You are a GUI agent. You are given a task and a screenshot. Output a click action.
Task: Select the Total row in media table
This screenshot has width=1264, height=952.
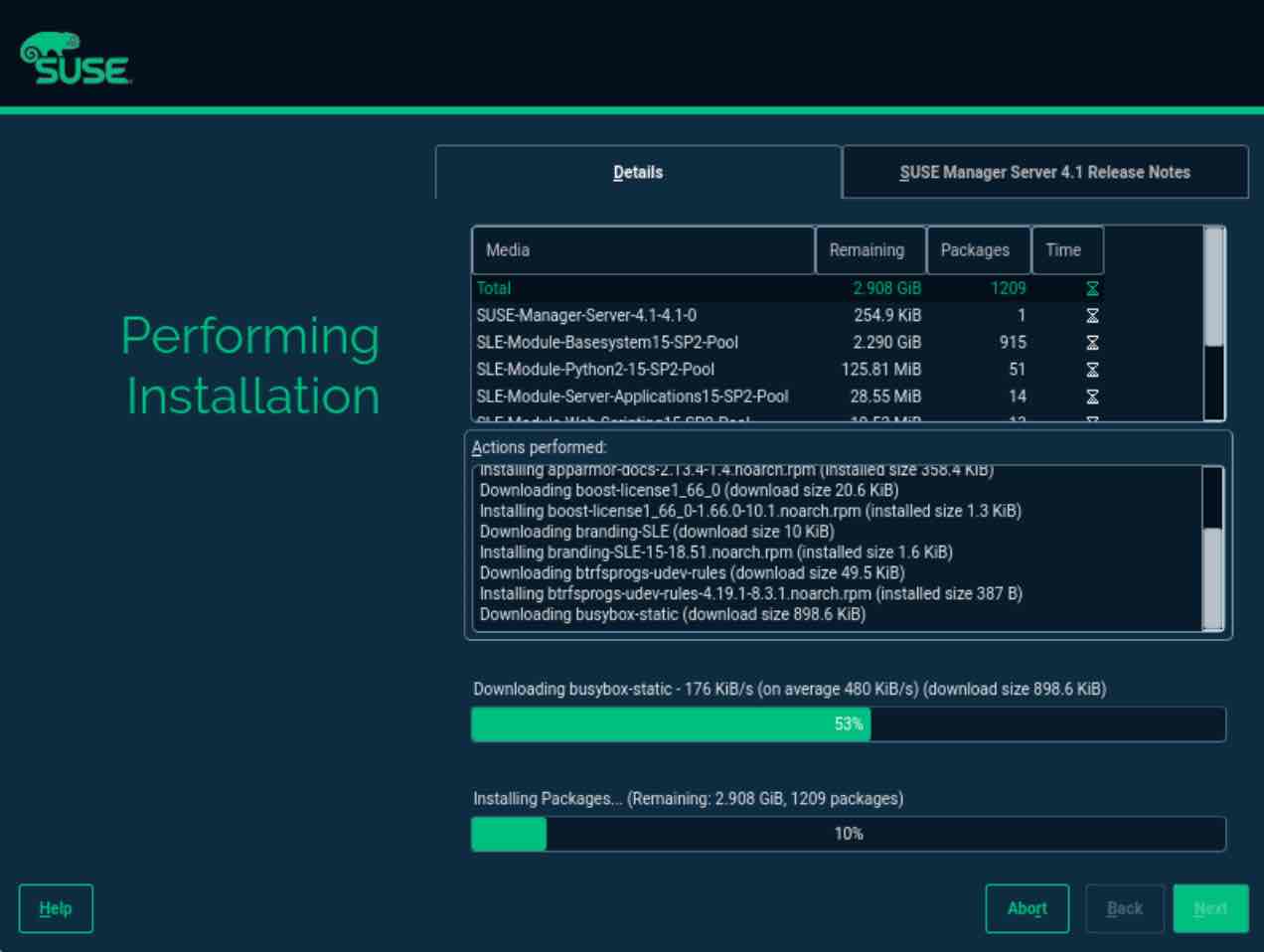point(788,288)
